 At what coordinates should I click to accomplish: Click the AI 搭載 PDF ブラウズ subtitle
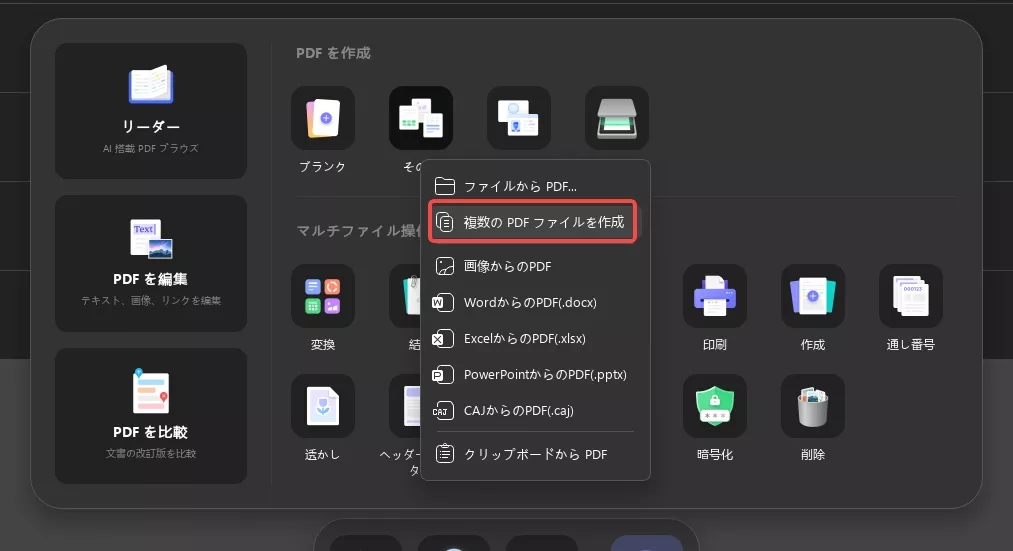click(151, 149)
